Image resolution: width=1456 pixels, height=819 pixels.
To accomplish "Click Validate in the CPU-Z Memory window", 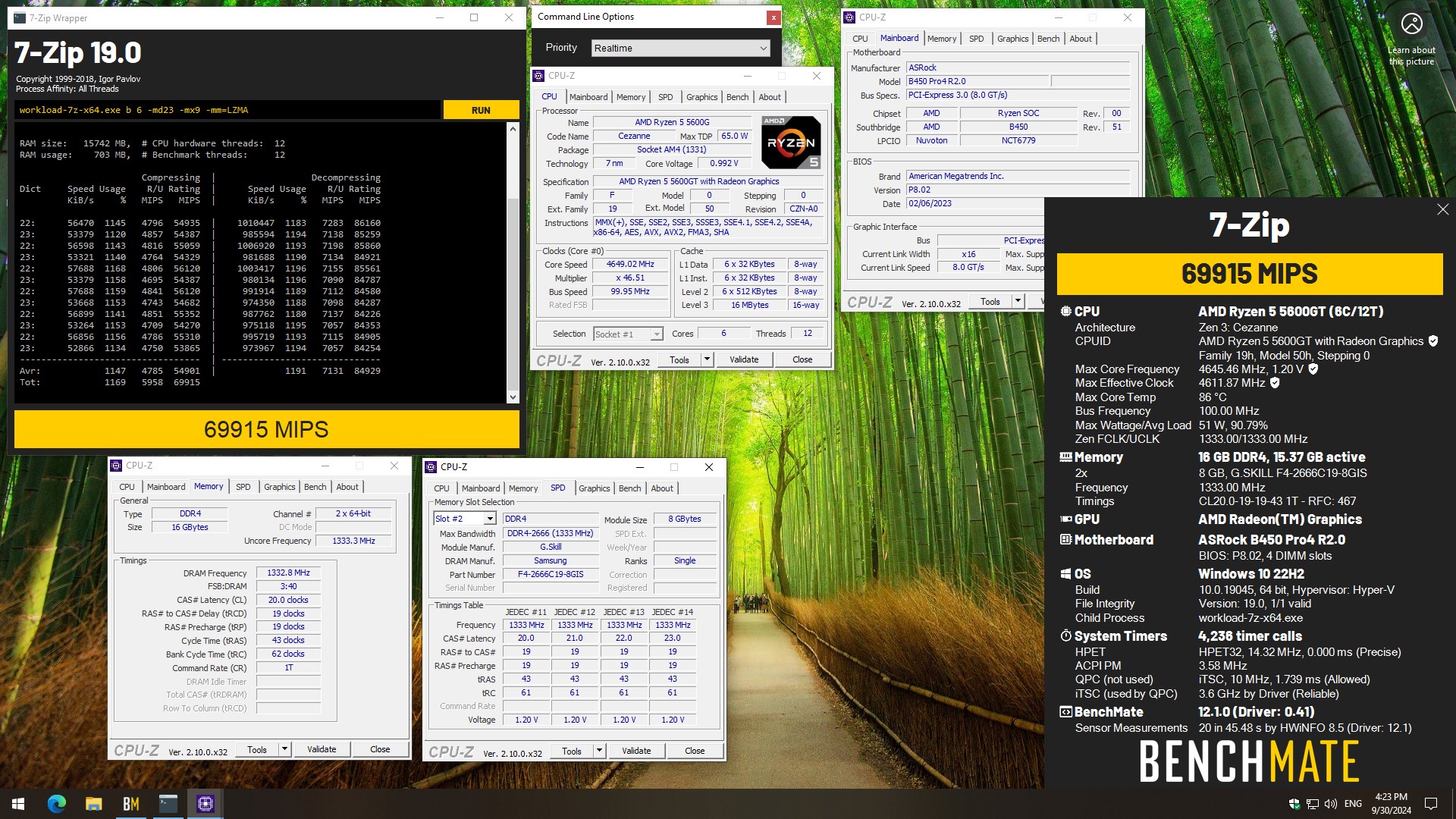I will click(322, 749).
